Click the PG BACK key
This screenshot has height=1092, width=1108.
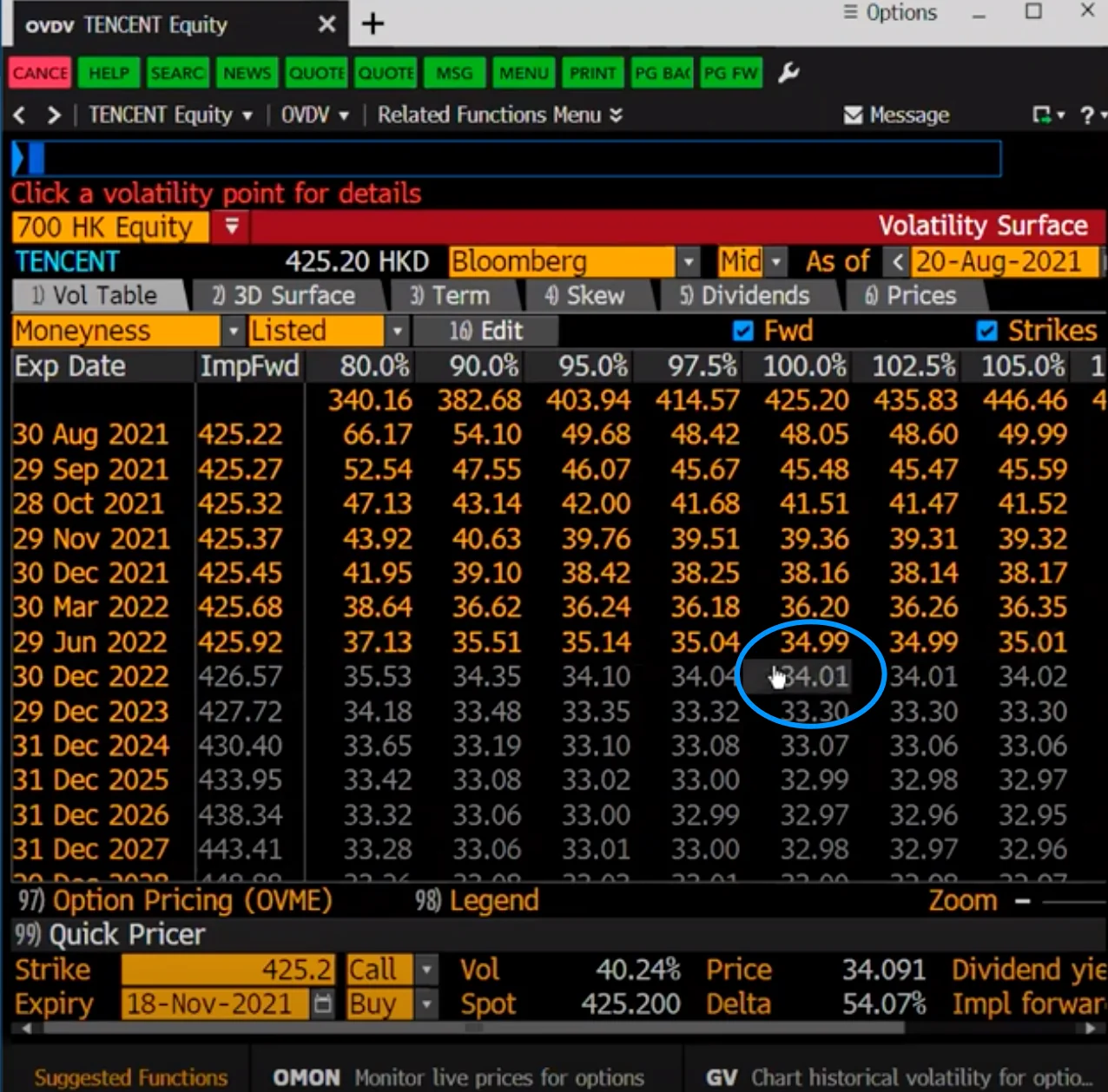(x=662, y=73)
